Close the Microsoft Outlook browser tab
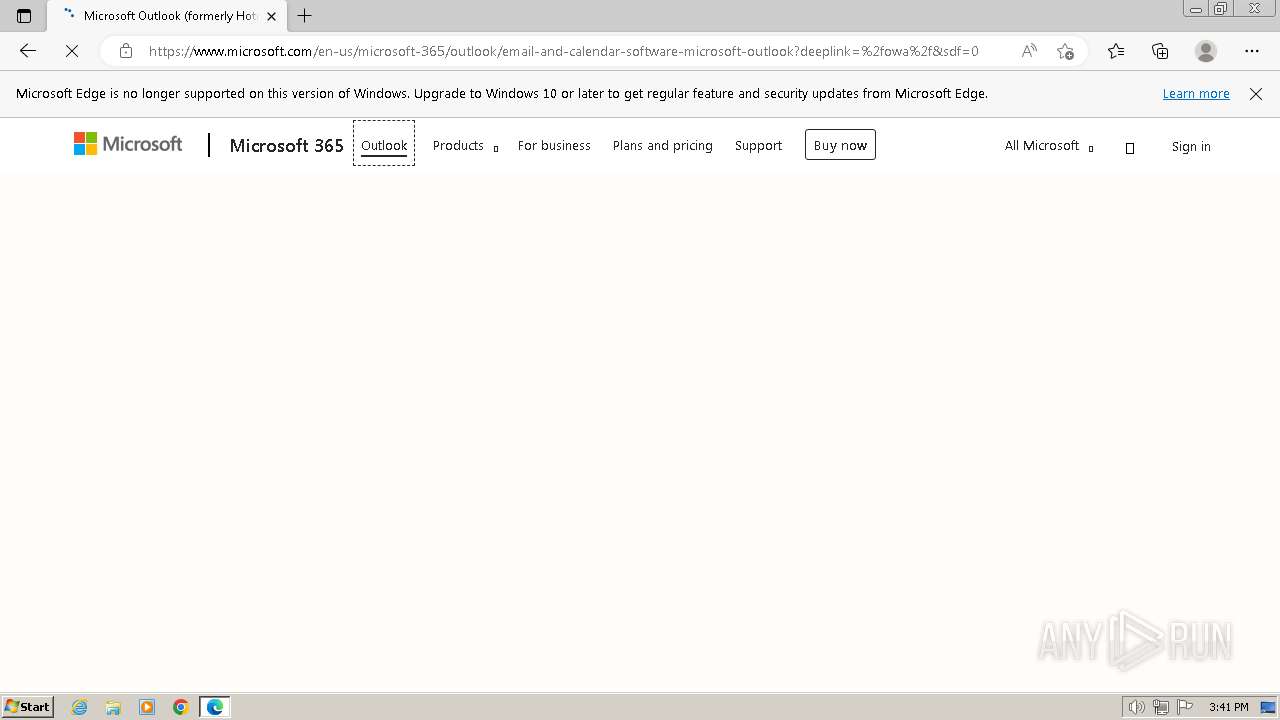 pyautogui.click(x=271, y=16)
